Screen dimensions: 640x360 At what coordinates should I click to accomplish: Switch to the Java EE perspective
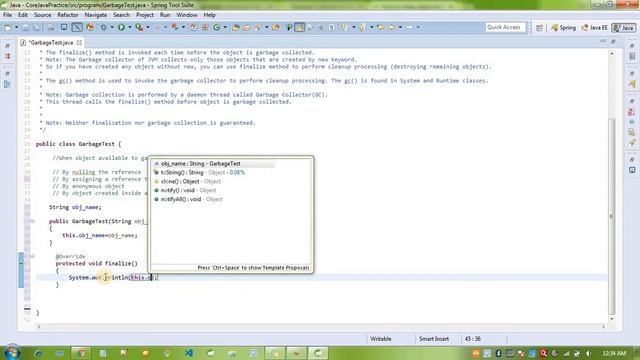pyautogui.click(x=595, y=27)
